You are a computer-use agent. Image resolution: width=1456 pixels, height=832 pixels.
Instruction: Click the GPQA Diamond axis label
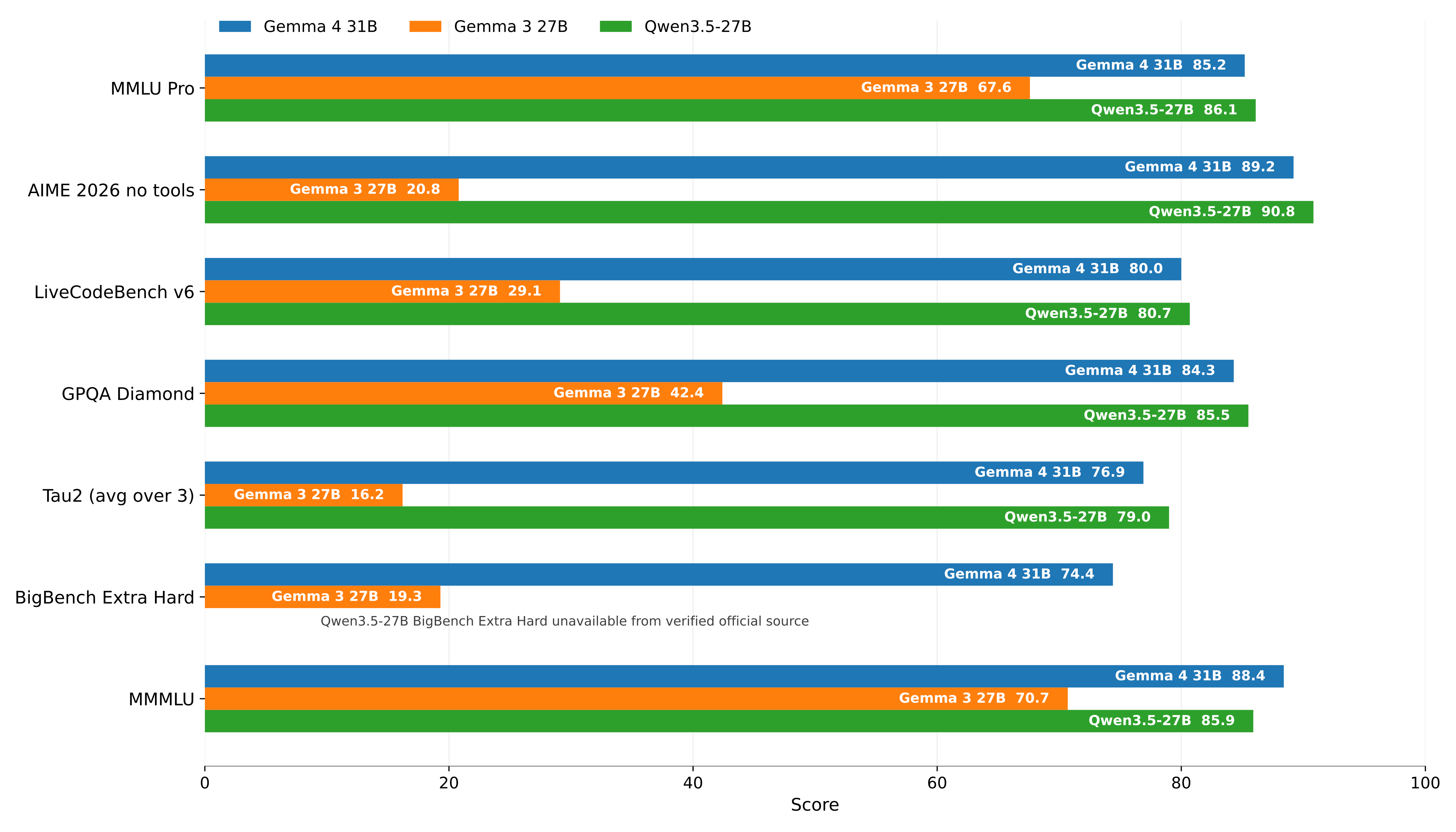[128, 394]
